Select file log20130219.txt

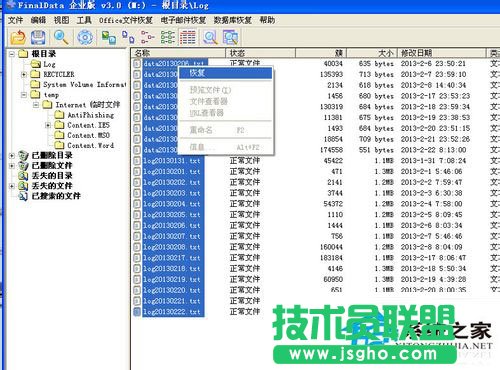pyautogui.click(x=172, y=280)
